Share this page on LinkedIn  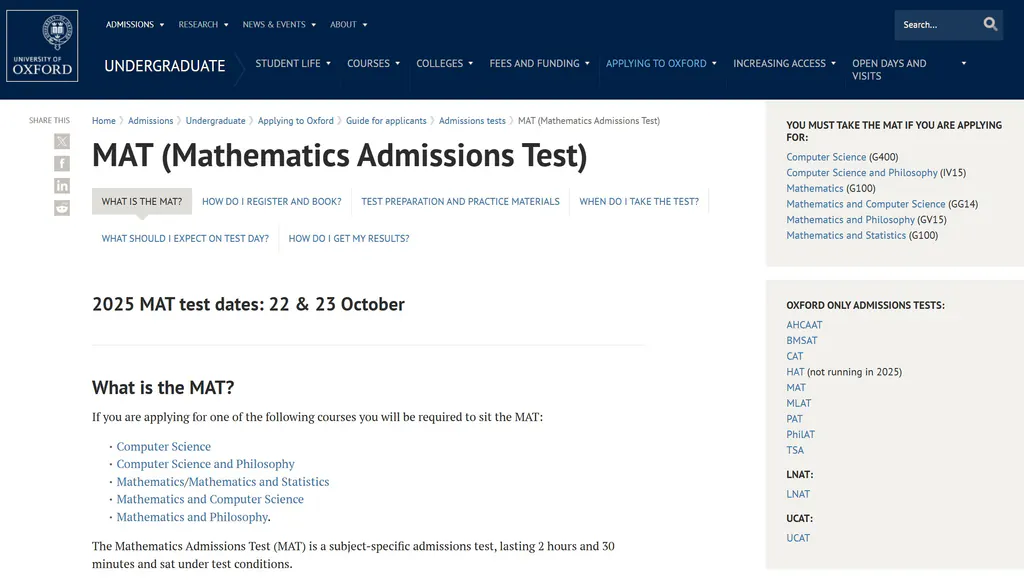(x=62, y=186)
